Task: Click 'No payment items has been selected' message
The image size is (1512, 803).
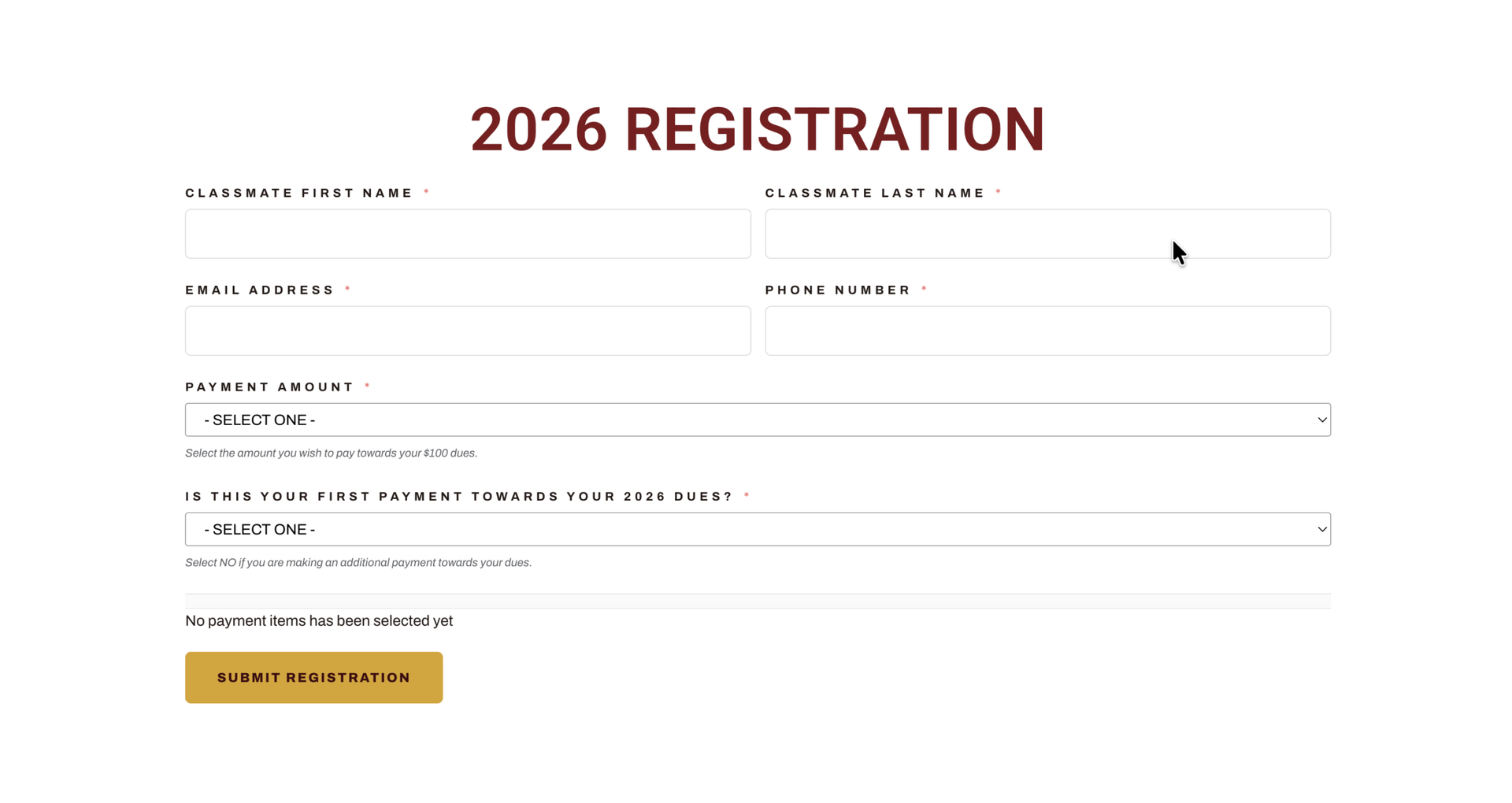Action: (319, 620)
